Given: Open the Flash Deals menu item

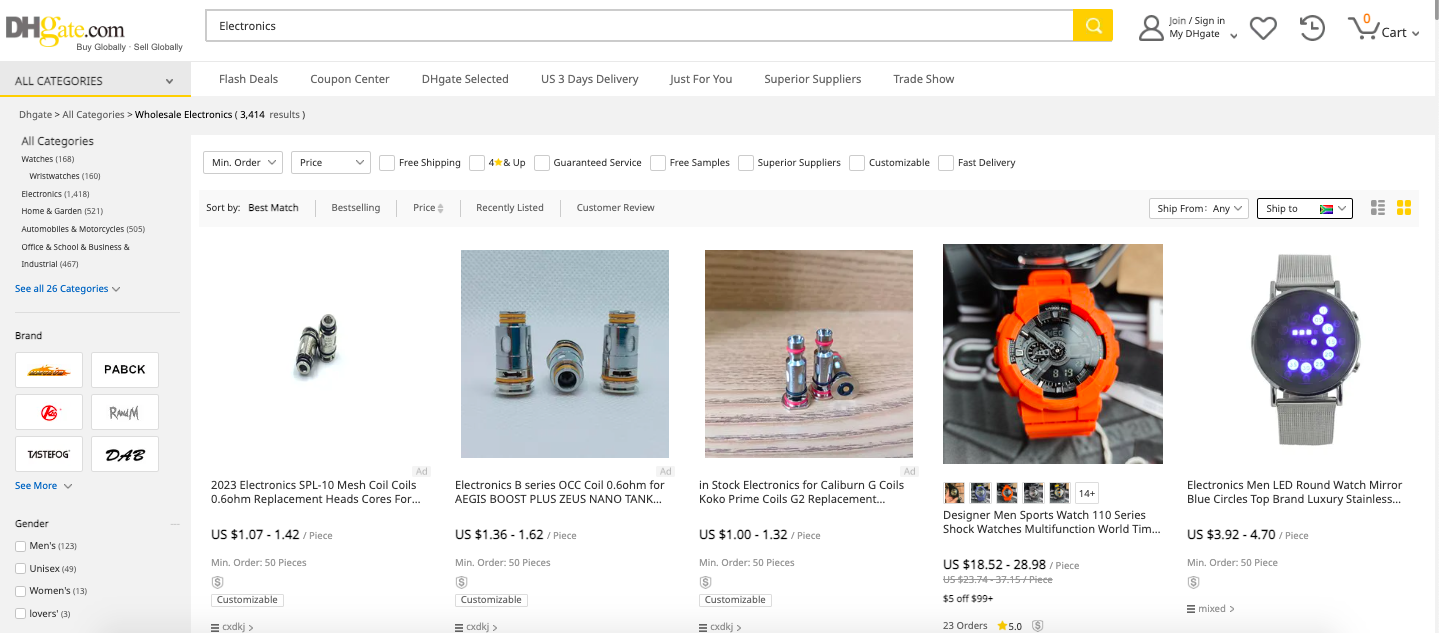Looking at the screenshot, I should [x=247, y=78].
